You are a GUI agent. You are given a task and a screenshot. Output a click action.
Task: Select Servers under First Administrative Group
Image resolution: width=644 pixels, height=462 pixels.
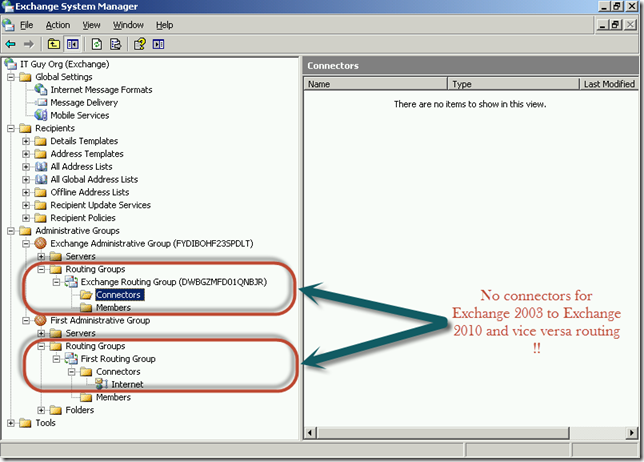[80, 333]
